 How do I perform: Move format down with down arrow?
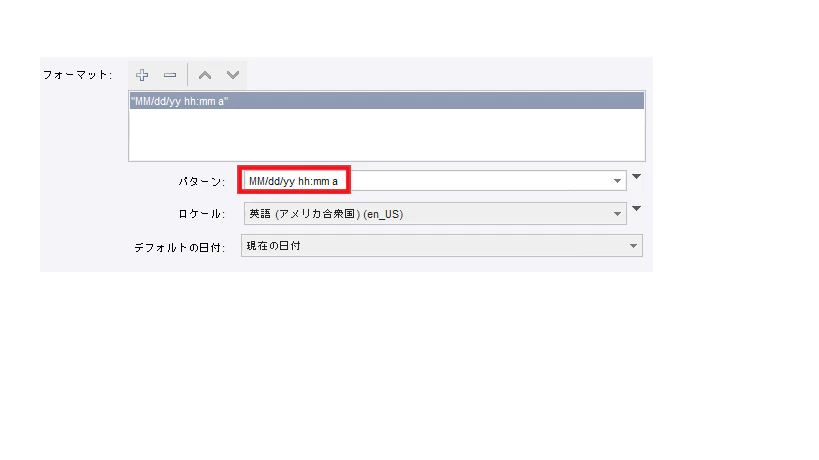tap(233, 75)
